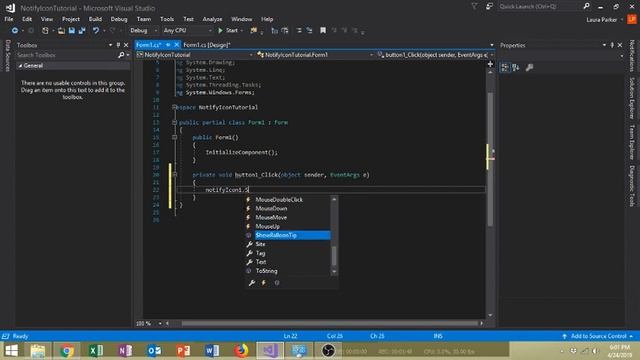640x360 pixels.
Task: Open the Any CPU platform dropdown
Action: [187, 31]
